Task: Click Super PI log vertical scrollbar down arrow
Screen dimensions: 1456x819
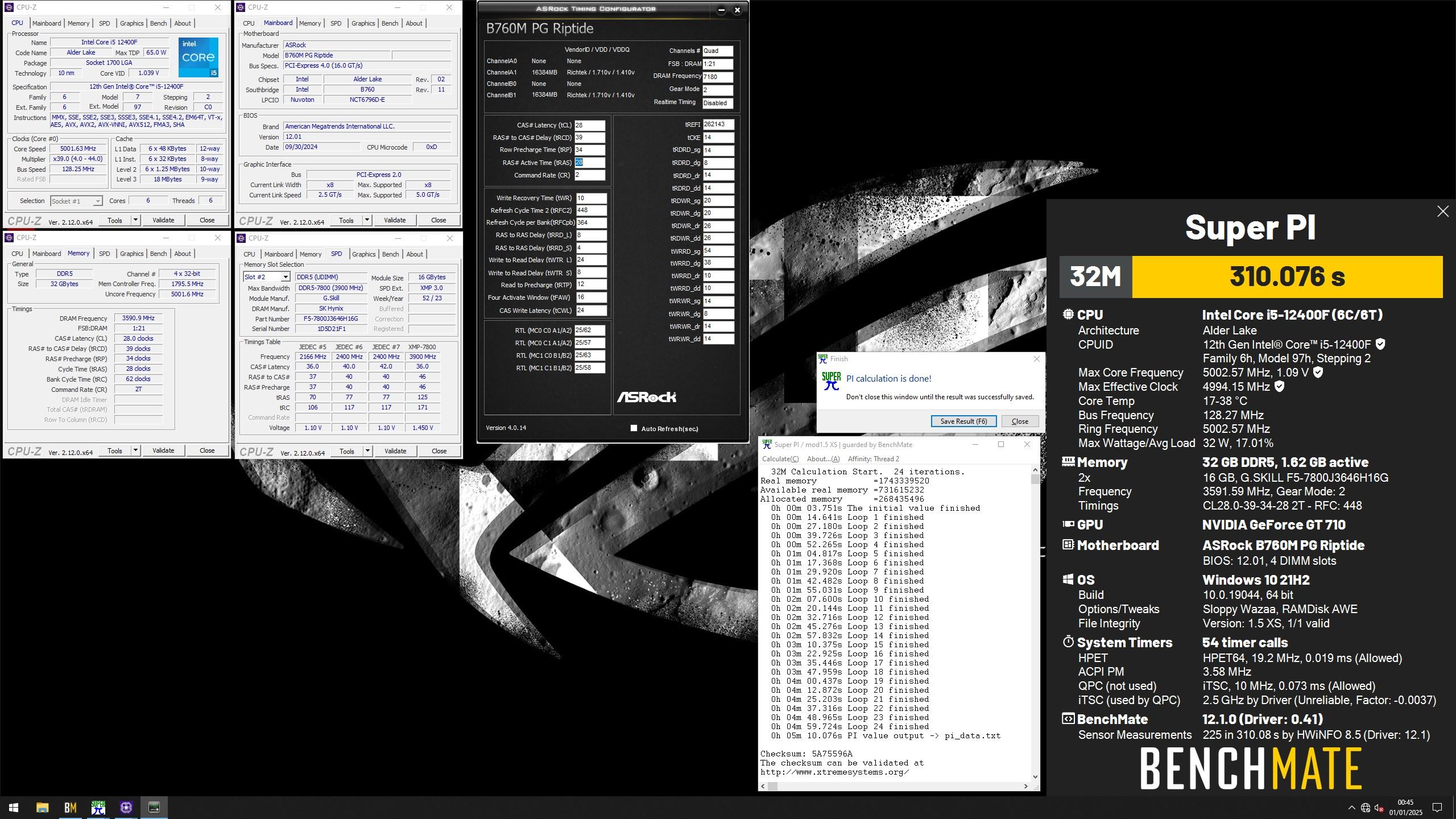Action: (1035, 776)
